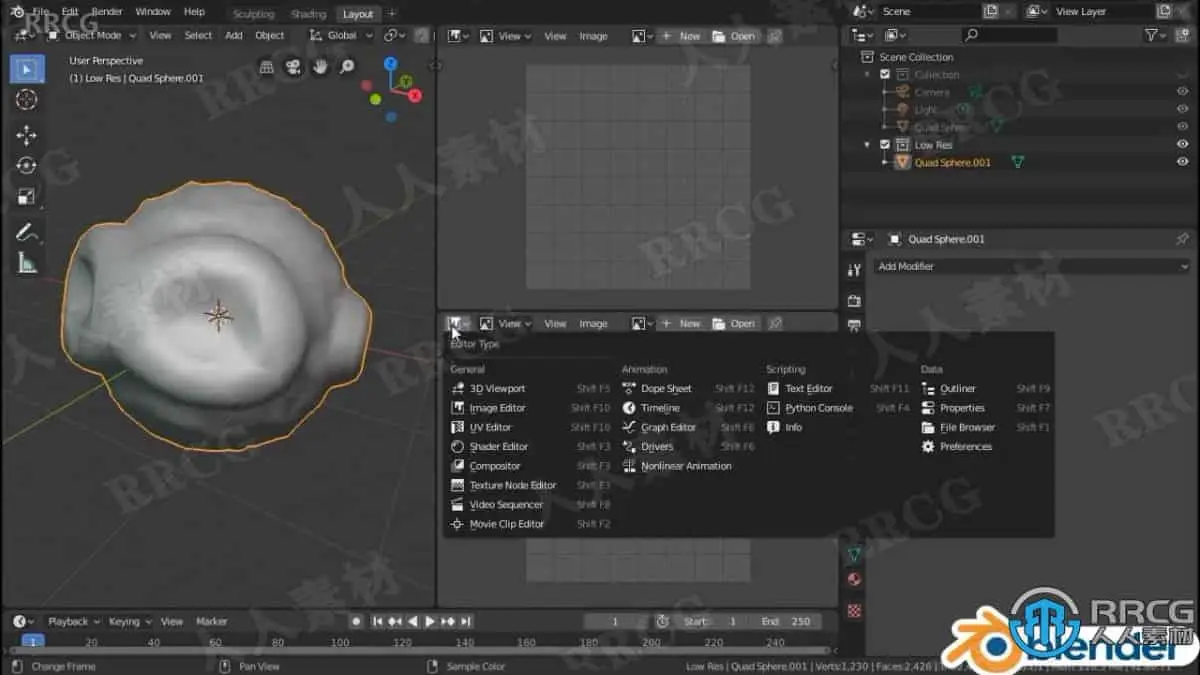1200x675 pixels.
Task: Select Texture Node Editor entry
Action: pos(512,485)
